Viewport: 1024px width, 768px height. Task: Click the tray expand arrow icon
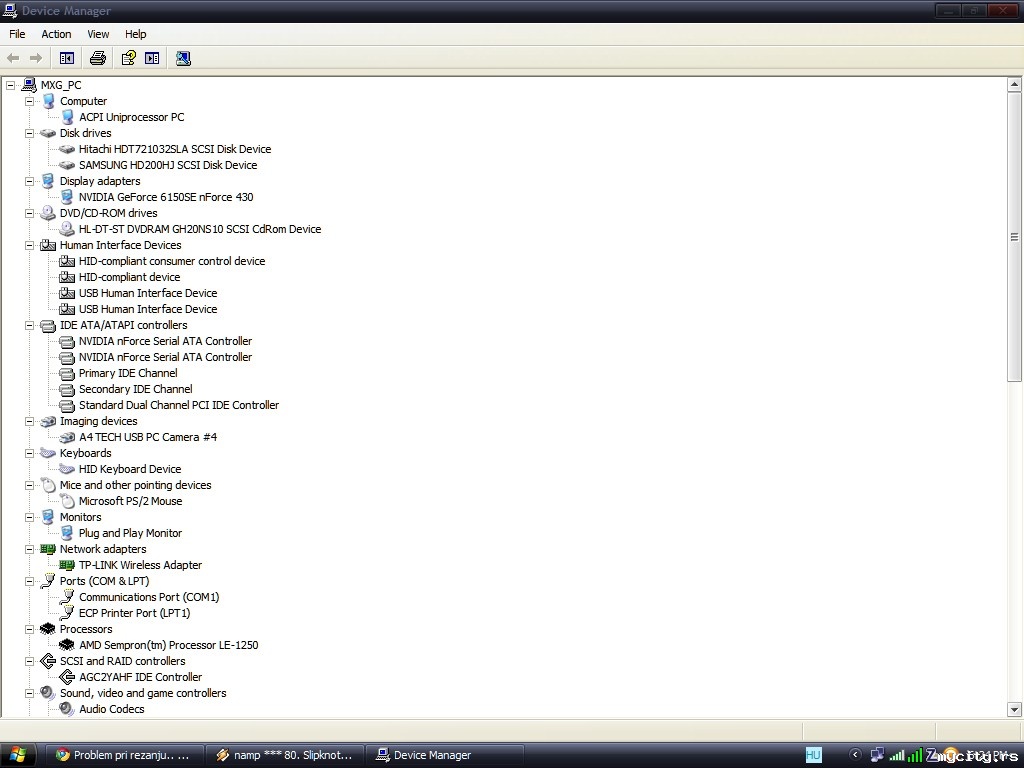click(x=855, y=754)
